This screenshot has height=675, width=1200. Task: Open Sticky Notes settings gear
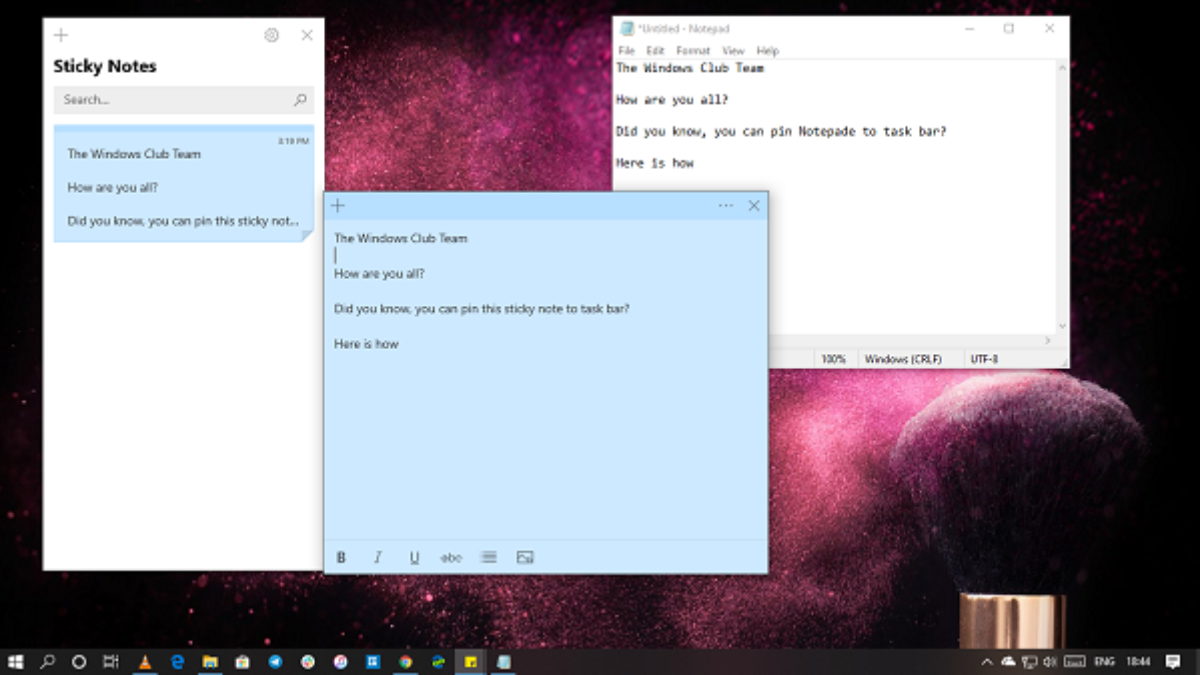pos(271,35)
